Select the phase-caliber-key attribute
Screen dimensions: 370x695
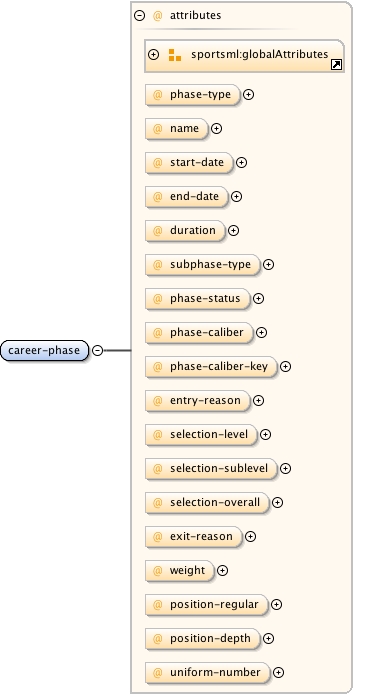211,367
